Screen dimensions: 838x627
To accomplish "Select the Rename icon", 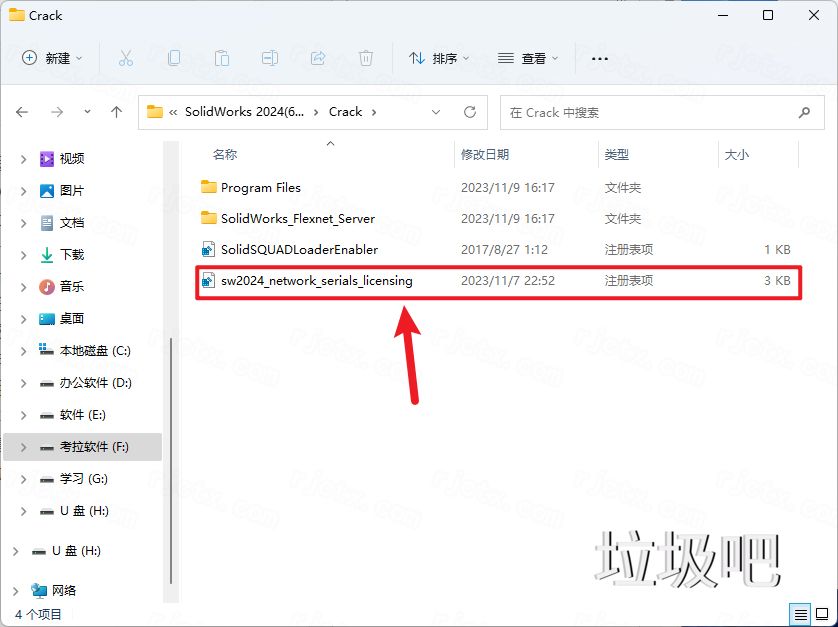I will [270, 59].
